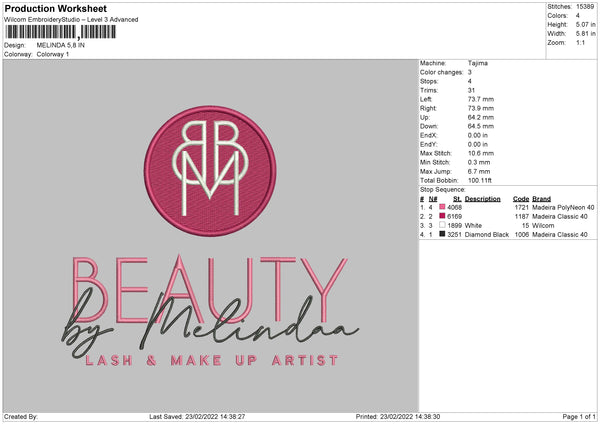The height and width of the screenshot is (424, 600).
Task: Click the magenta 6169 color swatch
Action: [442, 216]
